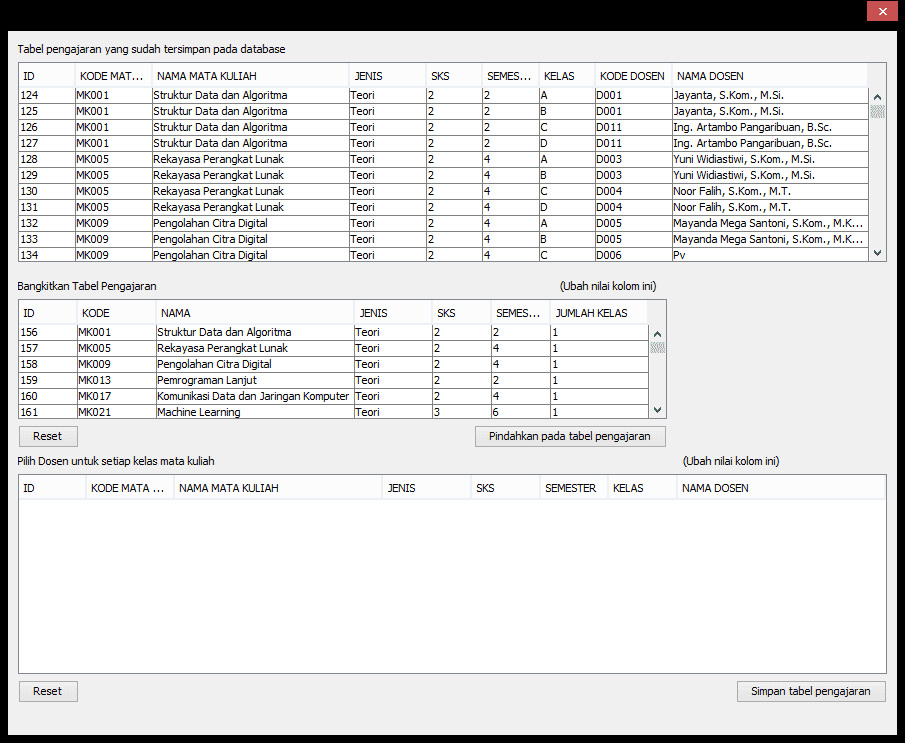Click Pindahkan pada tabel pengajaran button
905x743 pixels.
point(570,436)
